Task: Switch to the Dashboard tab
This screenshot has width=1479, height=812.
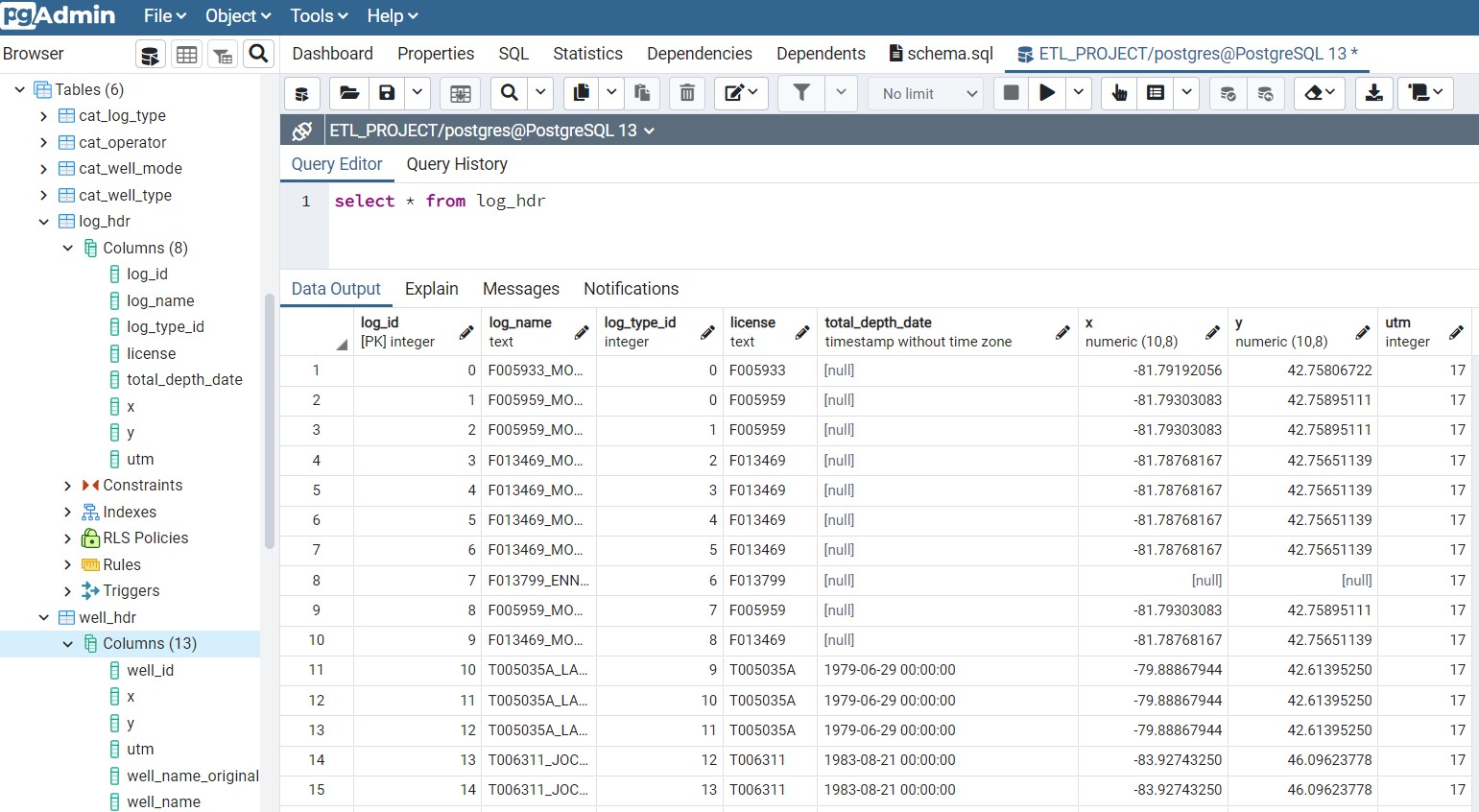Action: point(332,54)
